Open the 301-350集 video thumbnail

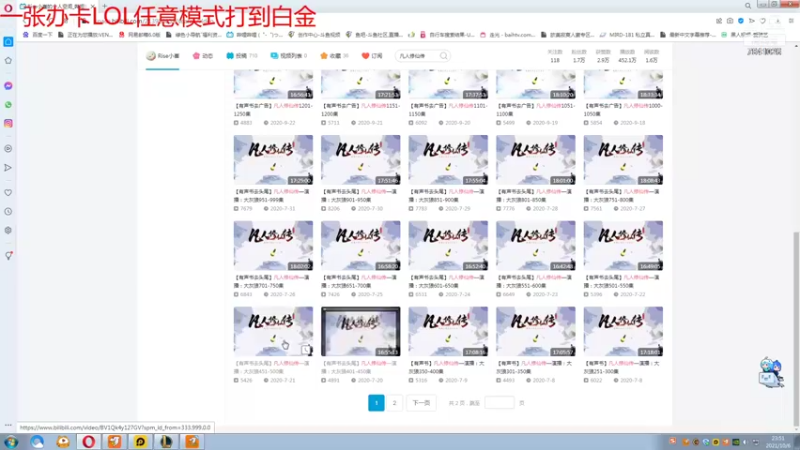point(536,331)
